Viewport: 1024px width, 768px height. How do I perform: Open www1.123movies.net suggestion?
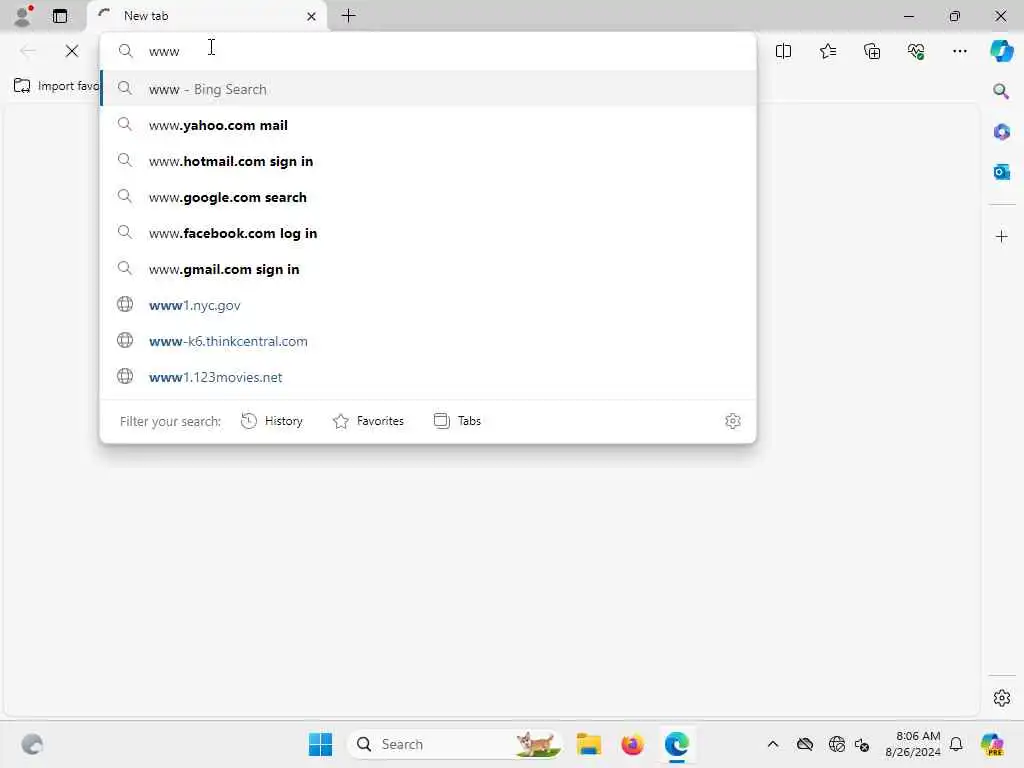tap(428, 377)
